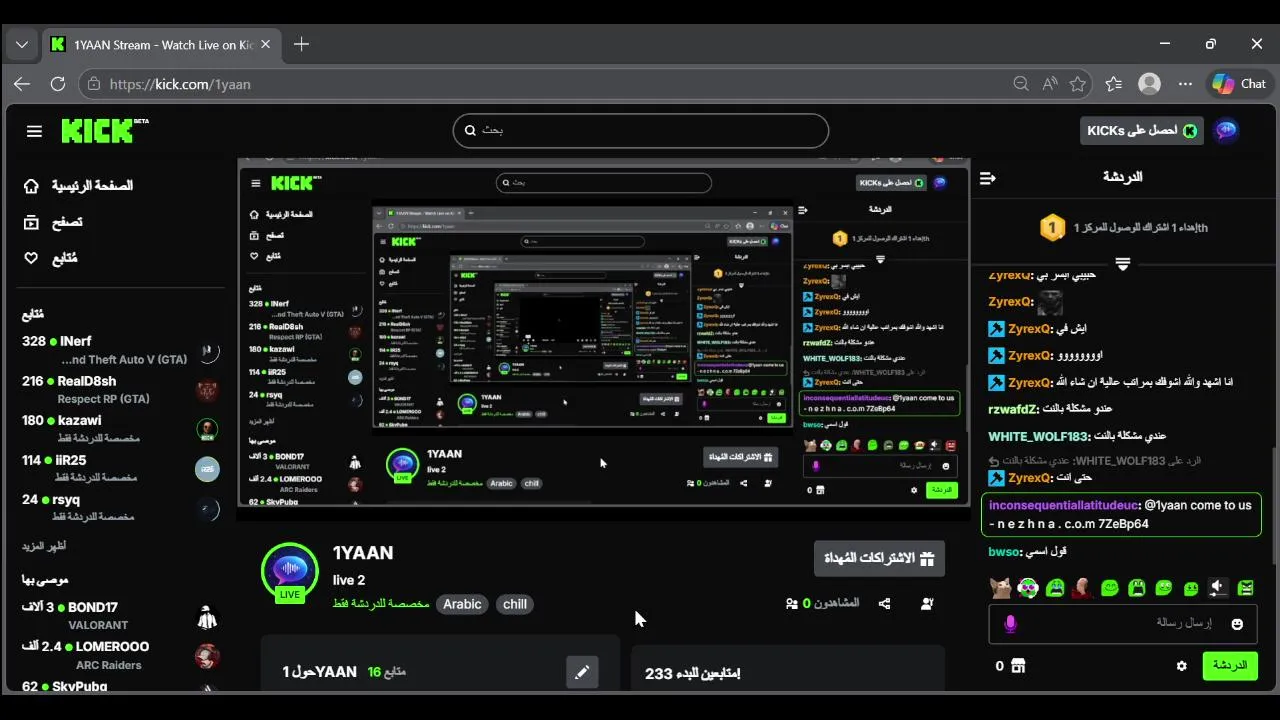Screen dimensions: 1280x720
Task: Reload the page with refresh icon
Action: pos(58,84)
